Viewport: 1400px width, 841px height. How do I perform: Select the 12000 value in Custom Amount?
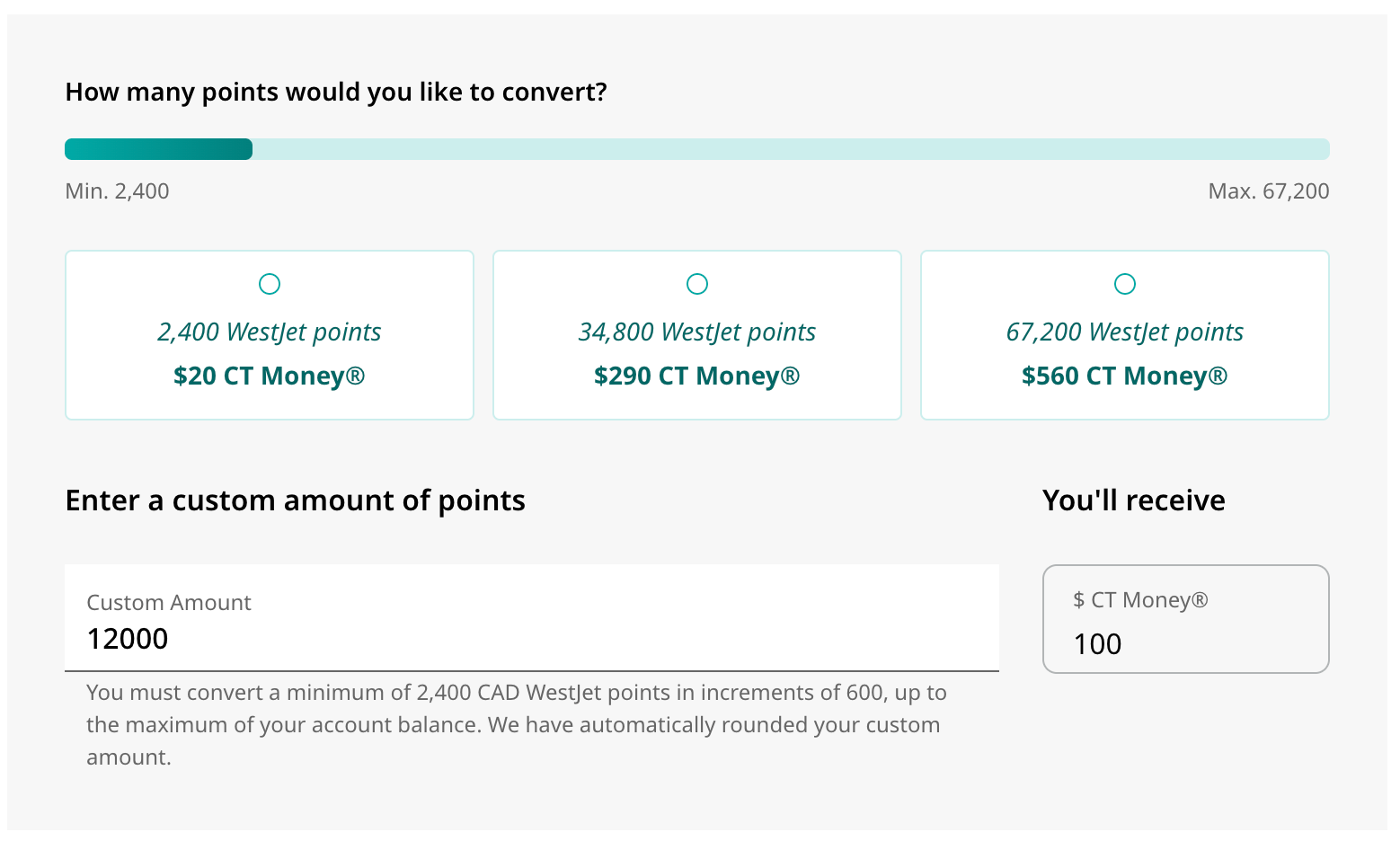[x=127, y=639]
